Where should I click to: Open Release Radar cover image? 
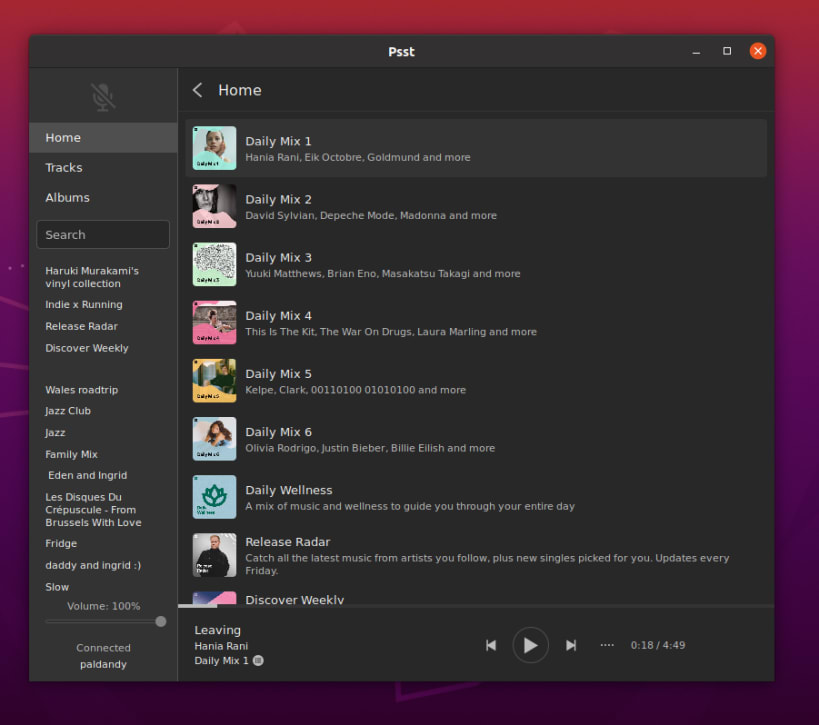[x=214, y=555]
